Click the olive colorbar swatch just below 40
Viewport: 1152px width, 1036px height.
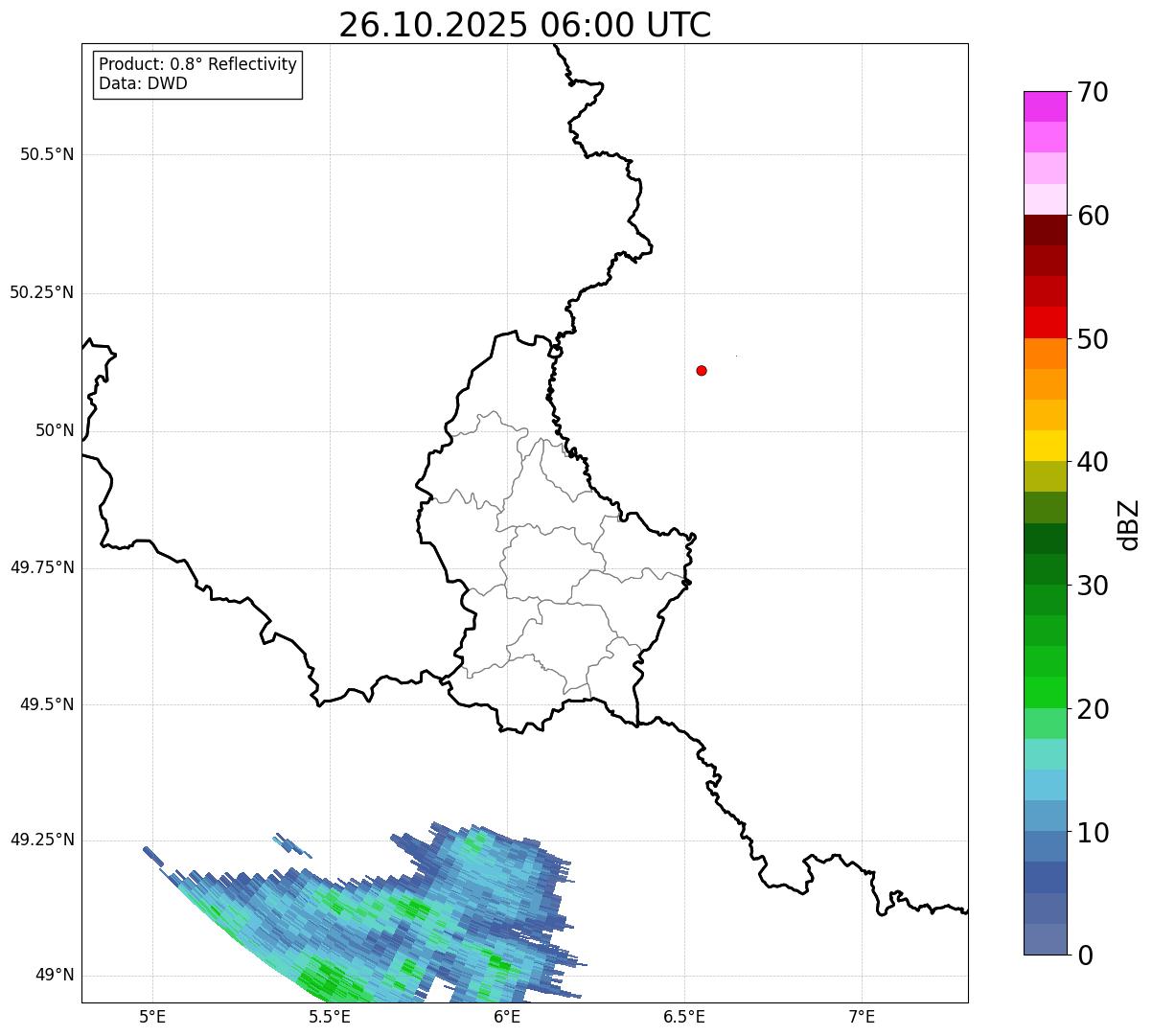1045,476
